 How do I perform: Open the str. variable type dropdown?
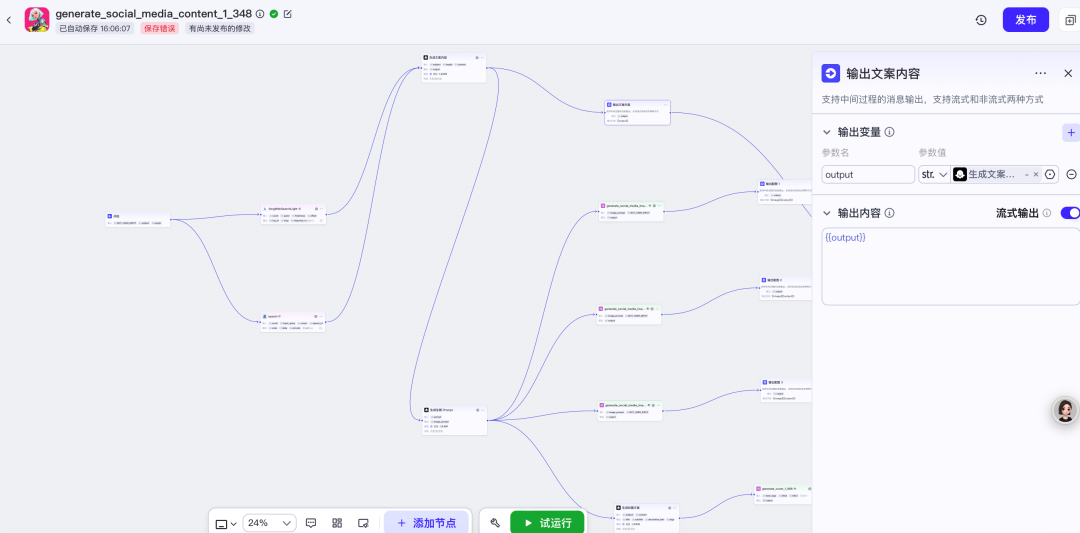[934, 174]
